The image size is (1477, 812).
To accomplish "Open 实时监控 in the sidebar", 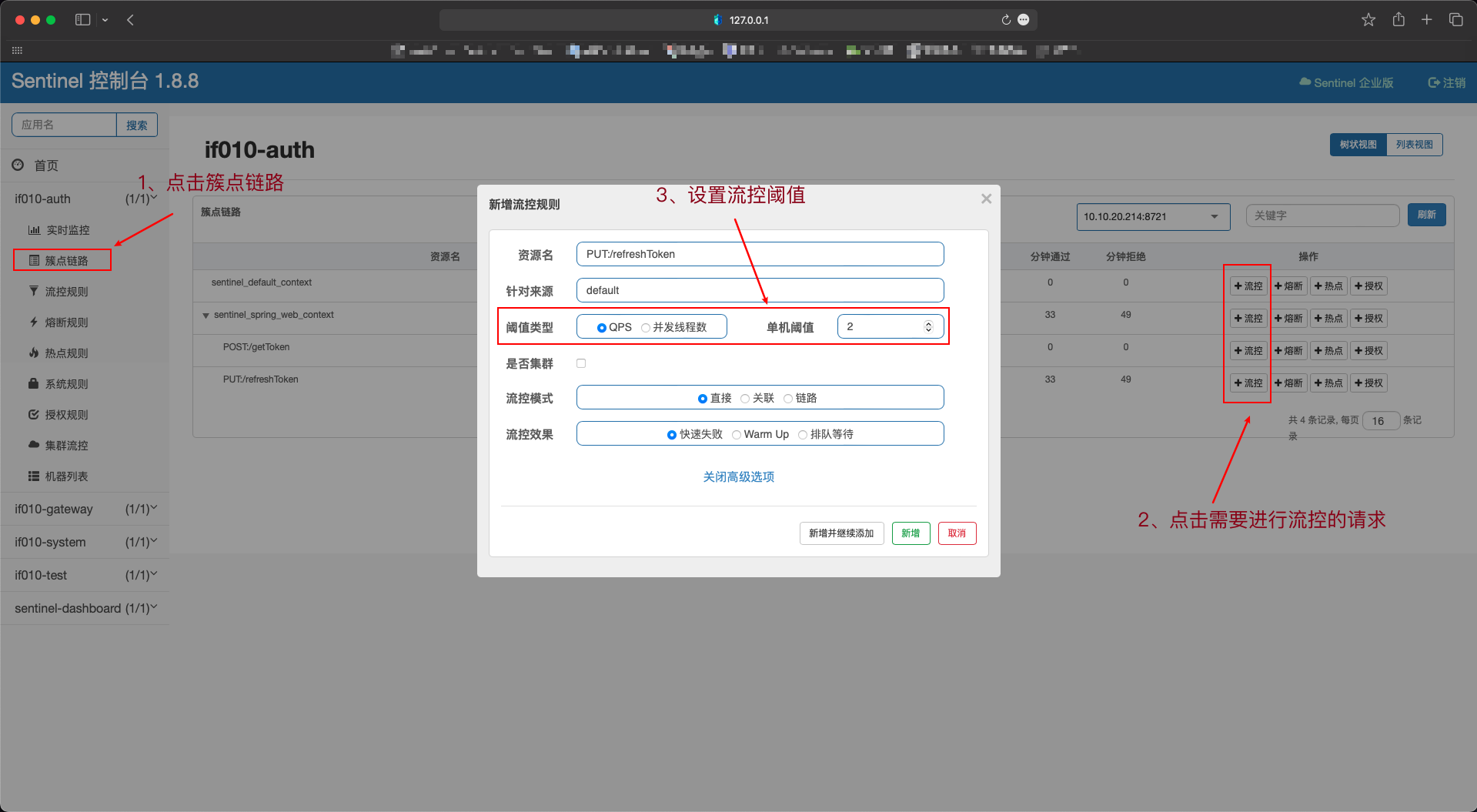I will [60, 229].
